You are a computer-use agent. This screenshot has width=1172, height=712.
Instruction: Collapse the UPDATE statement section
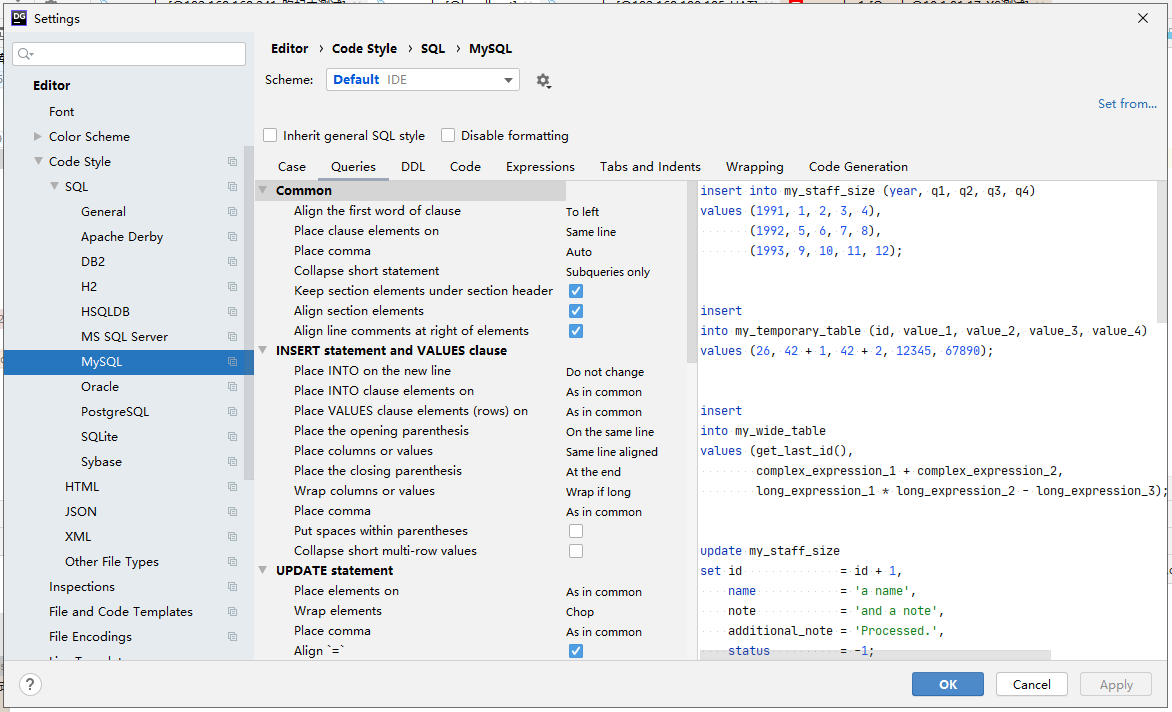[x=263, y=570]
